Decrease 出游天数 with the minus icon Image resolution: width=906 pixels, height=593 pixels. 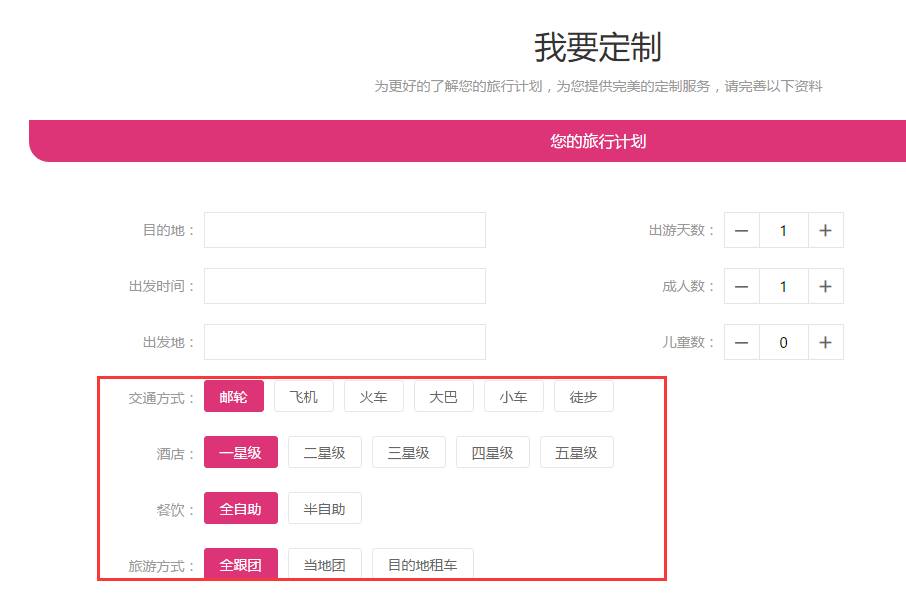click(x=741, y=230)
